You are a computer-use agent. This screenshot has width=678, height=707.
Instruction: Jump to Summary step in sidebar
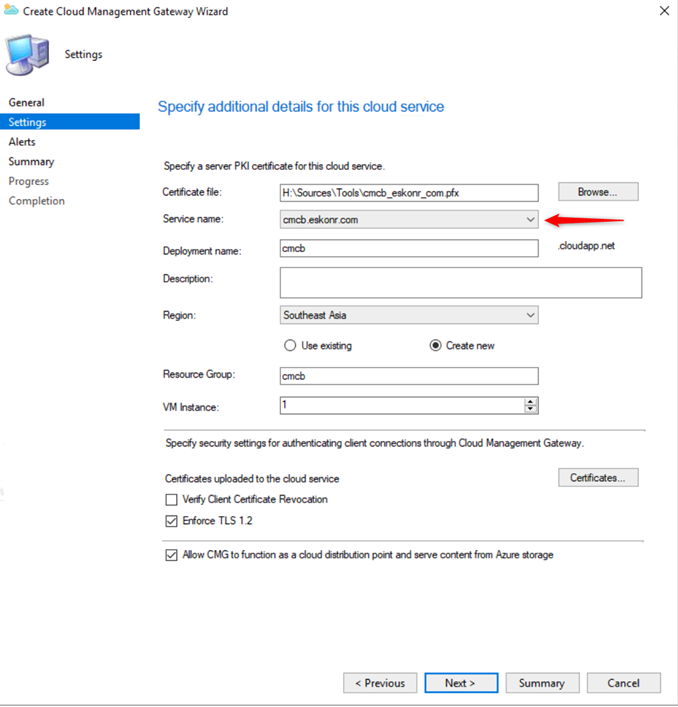tap(31, 162)
